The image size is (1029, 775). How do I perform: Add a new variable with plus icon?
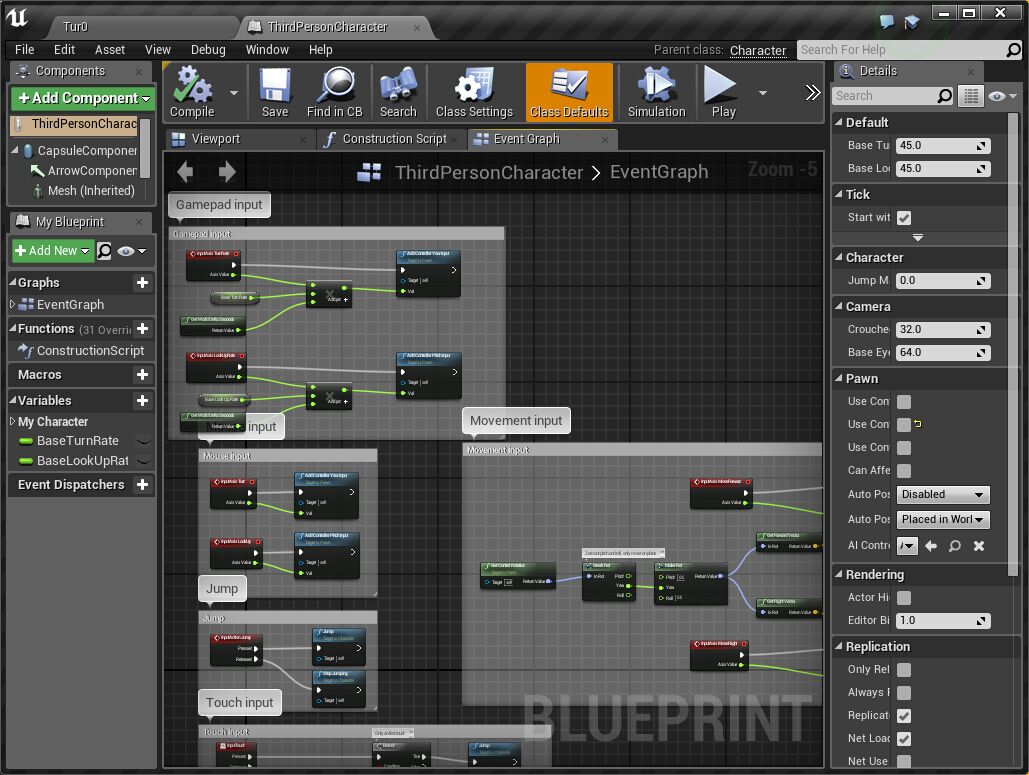[142, 400]
